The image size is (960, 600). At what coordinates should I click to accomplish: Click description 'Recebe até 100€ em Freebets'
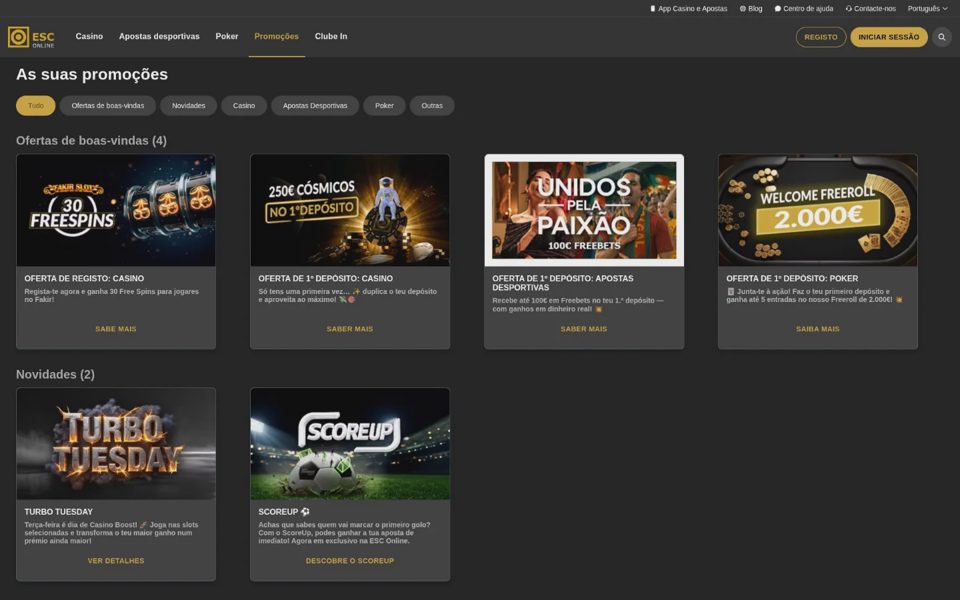tap(578, 305)
